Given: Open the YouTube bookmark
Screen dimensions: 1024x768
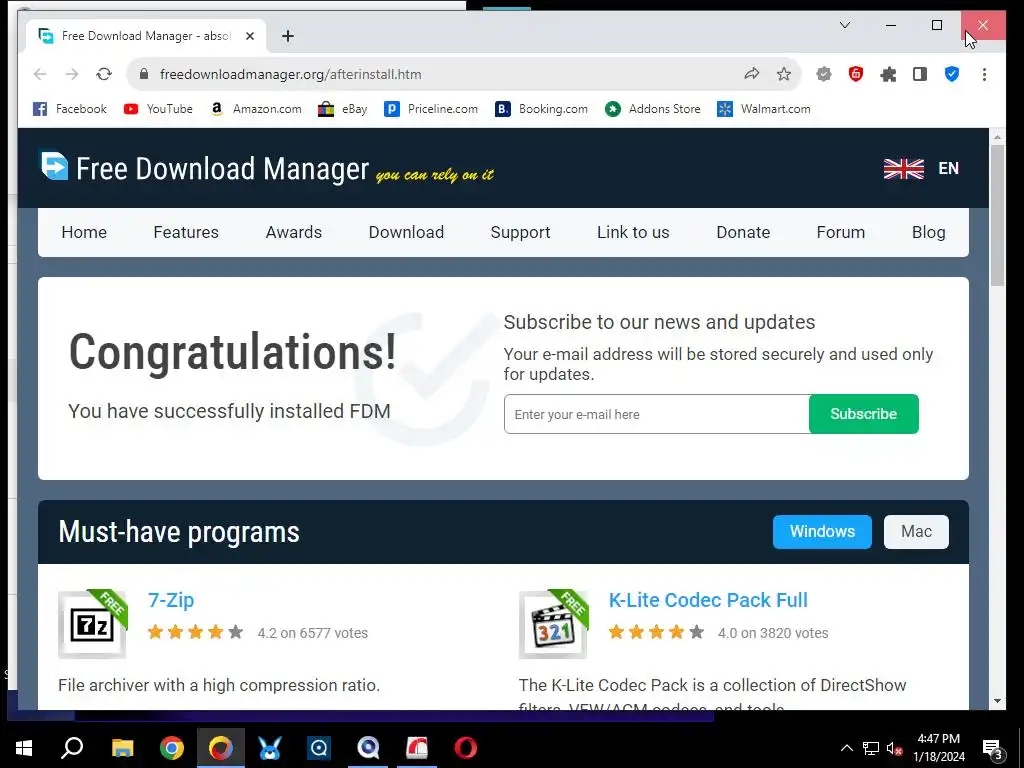Looking at the screenshot, I should click(158, 109).
